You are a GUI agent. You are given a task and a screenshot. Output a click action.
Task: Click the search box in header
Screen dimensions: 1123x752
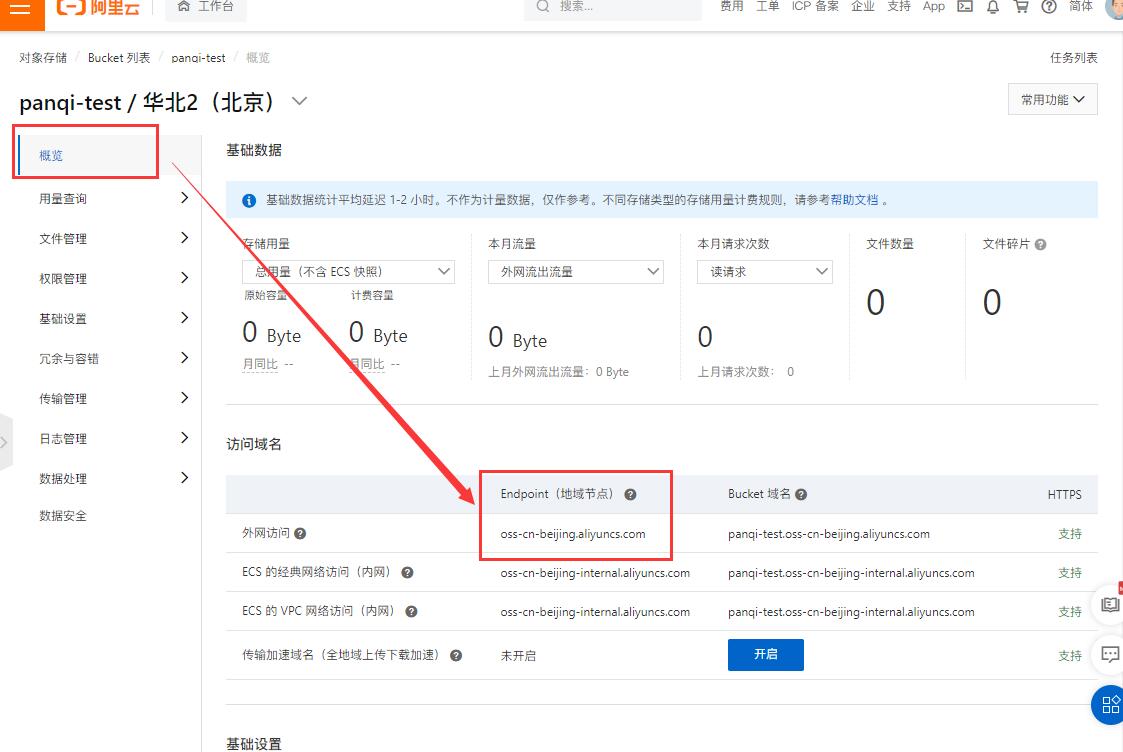tap(613, 7)
